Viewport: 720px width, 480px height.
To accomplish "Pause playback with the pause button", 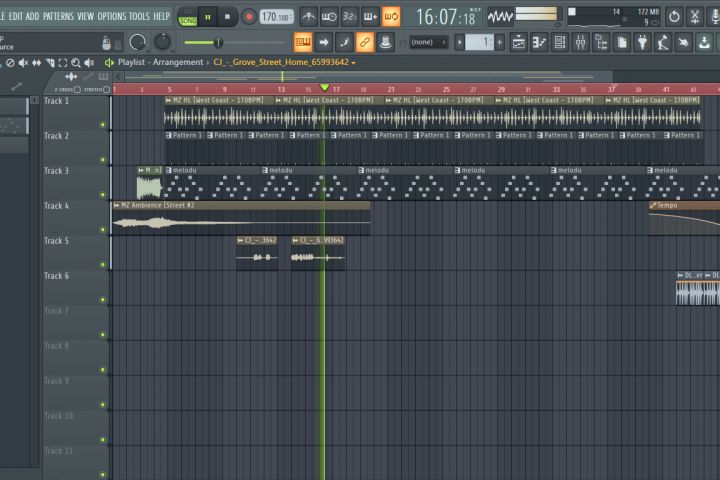I will pyautogui.click(x=208, y=17).
